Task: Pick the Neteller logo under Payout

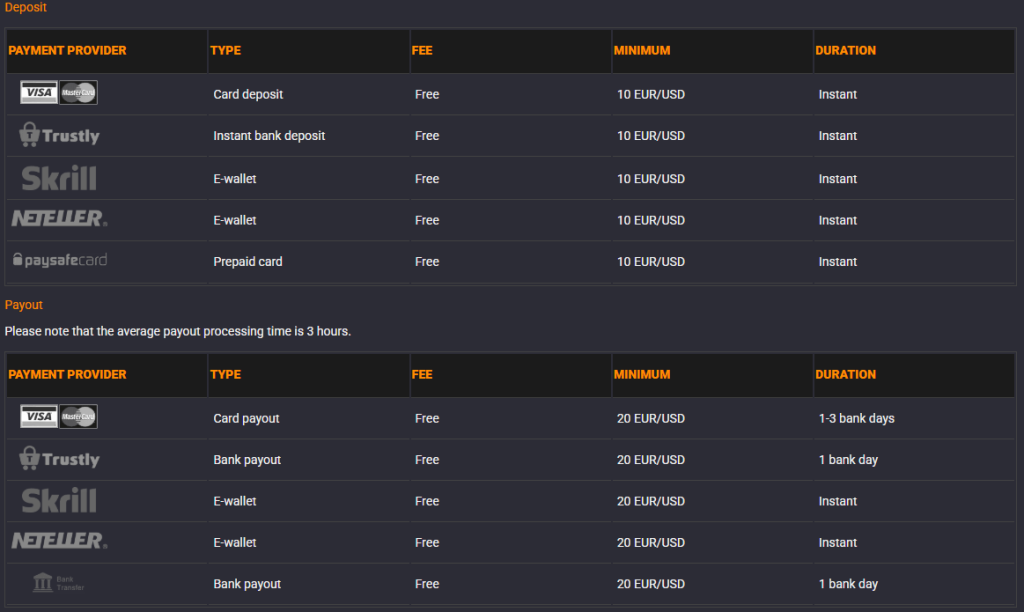Action: 59,542
